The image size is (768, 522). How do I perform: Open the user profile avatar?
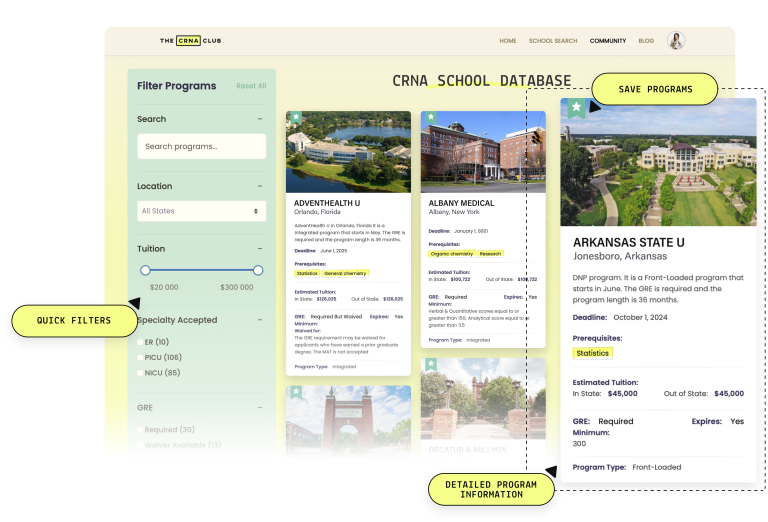pos(676,40)
